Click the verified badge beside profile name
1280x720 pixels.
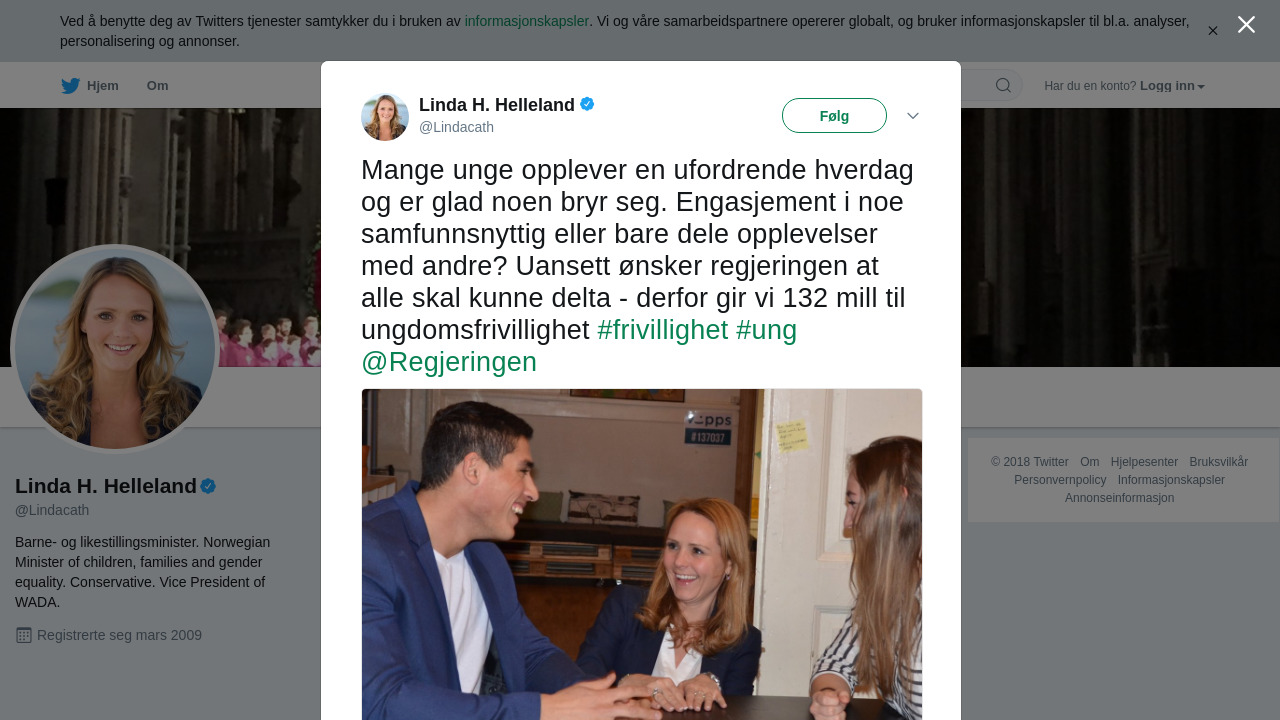pyautogui.click(x=208, y=486)
